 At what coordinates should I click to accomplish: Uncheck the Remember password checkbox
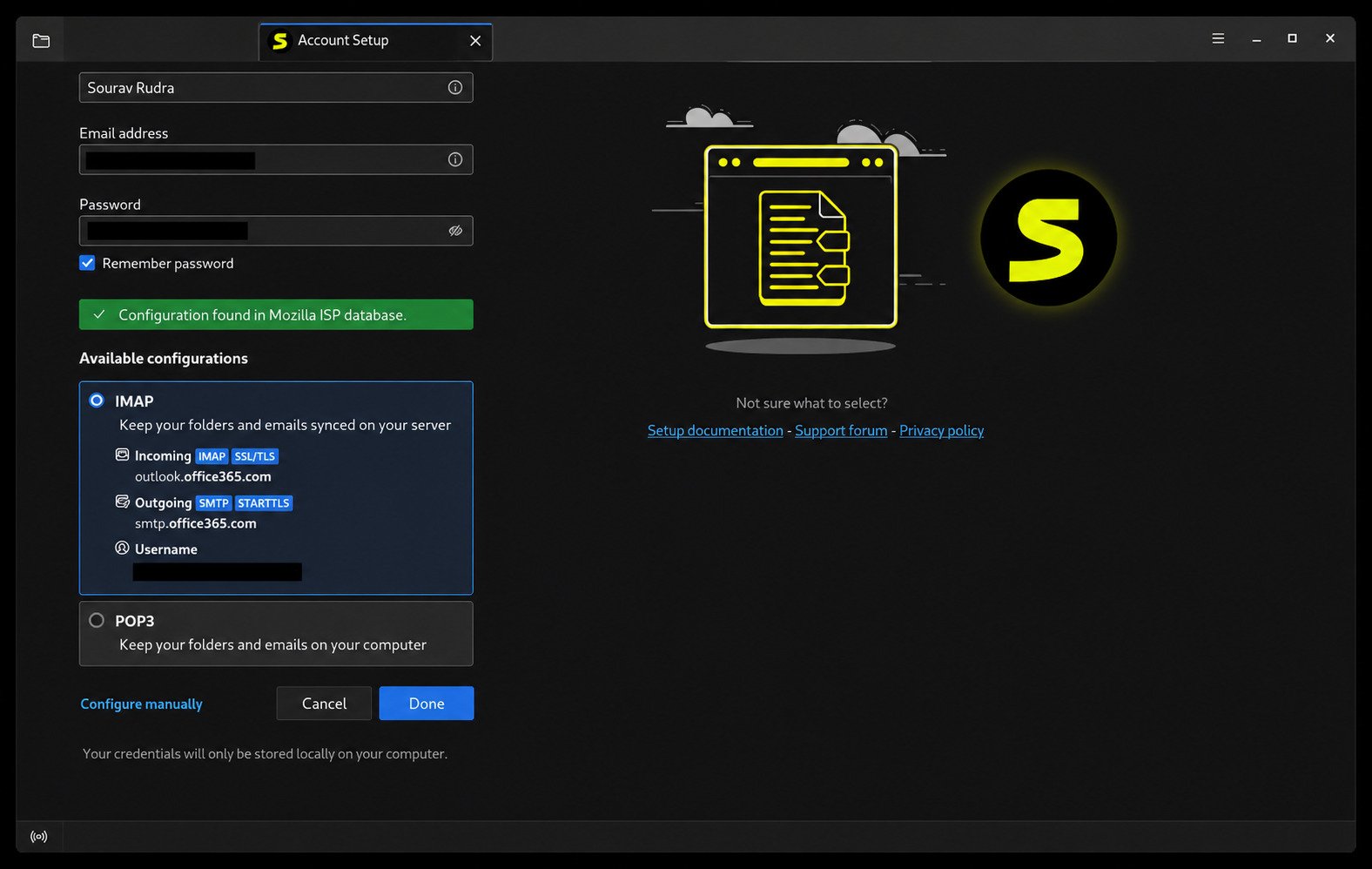point(87,263)
